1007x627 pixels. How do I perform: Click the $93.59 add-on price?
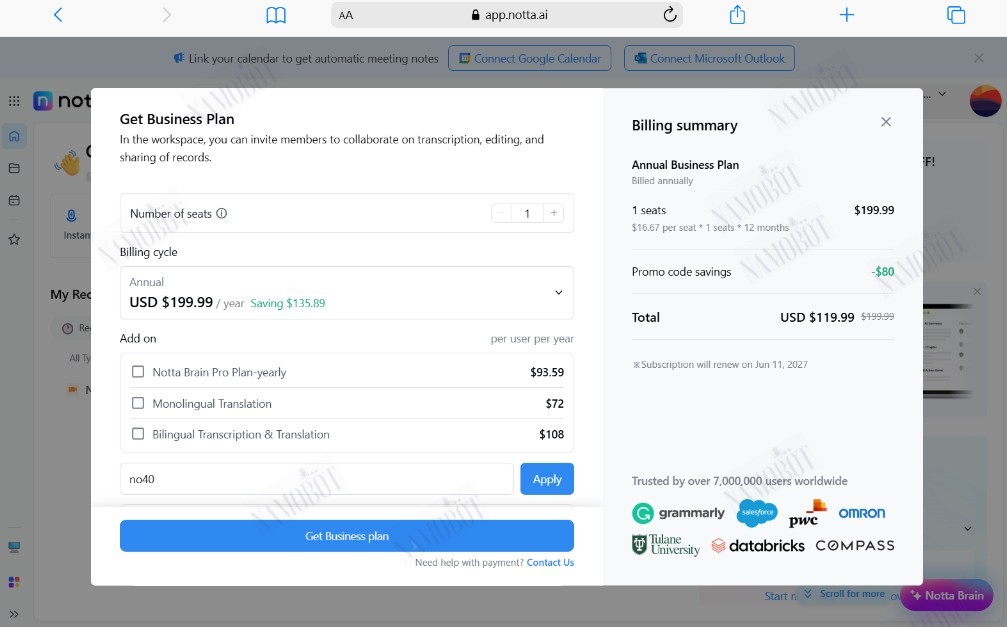[547, 373]
